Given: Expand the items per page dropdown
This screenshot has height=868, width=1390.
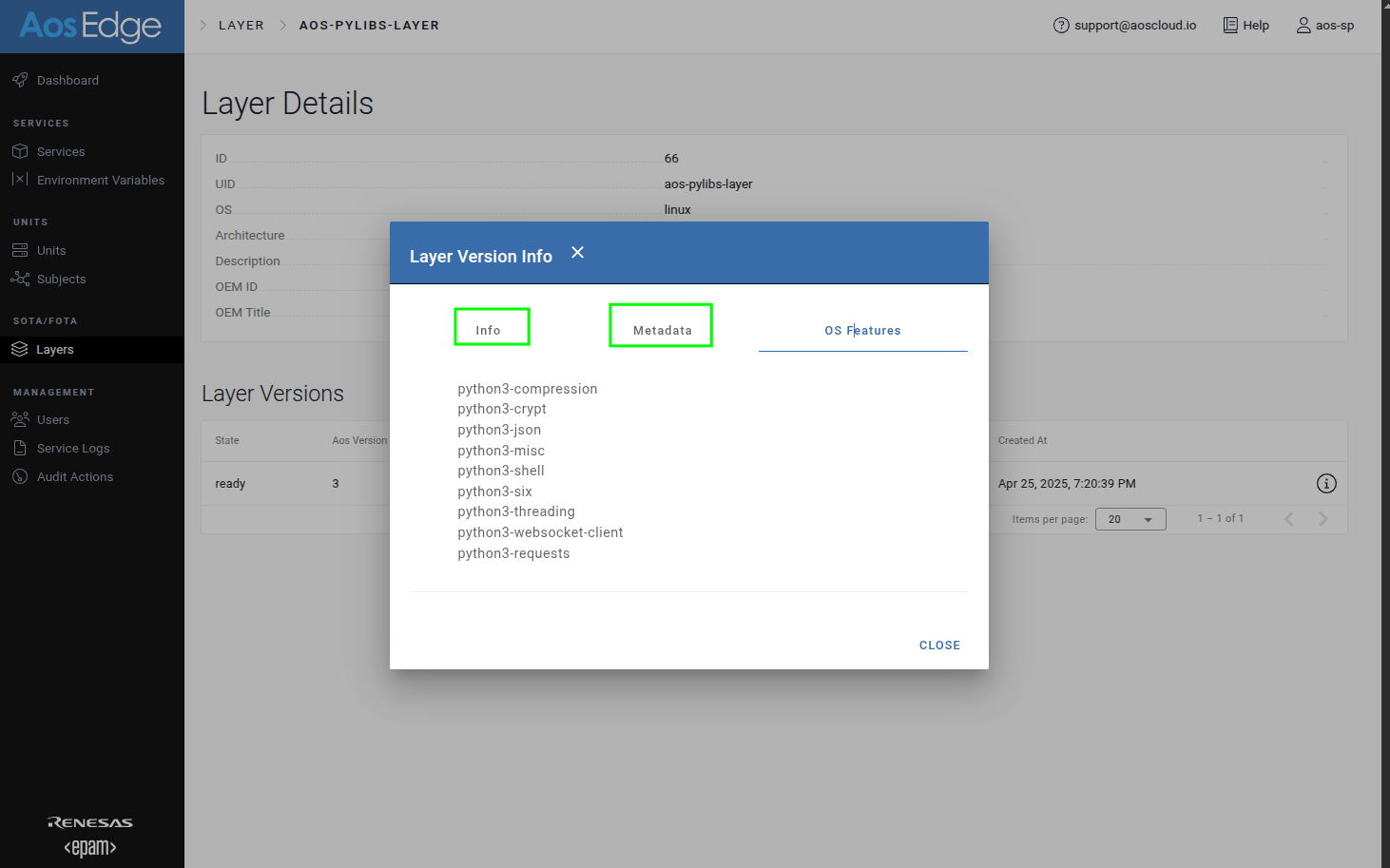Looking at the screenshot, I should coord(1130,519).
